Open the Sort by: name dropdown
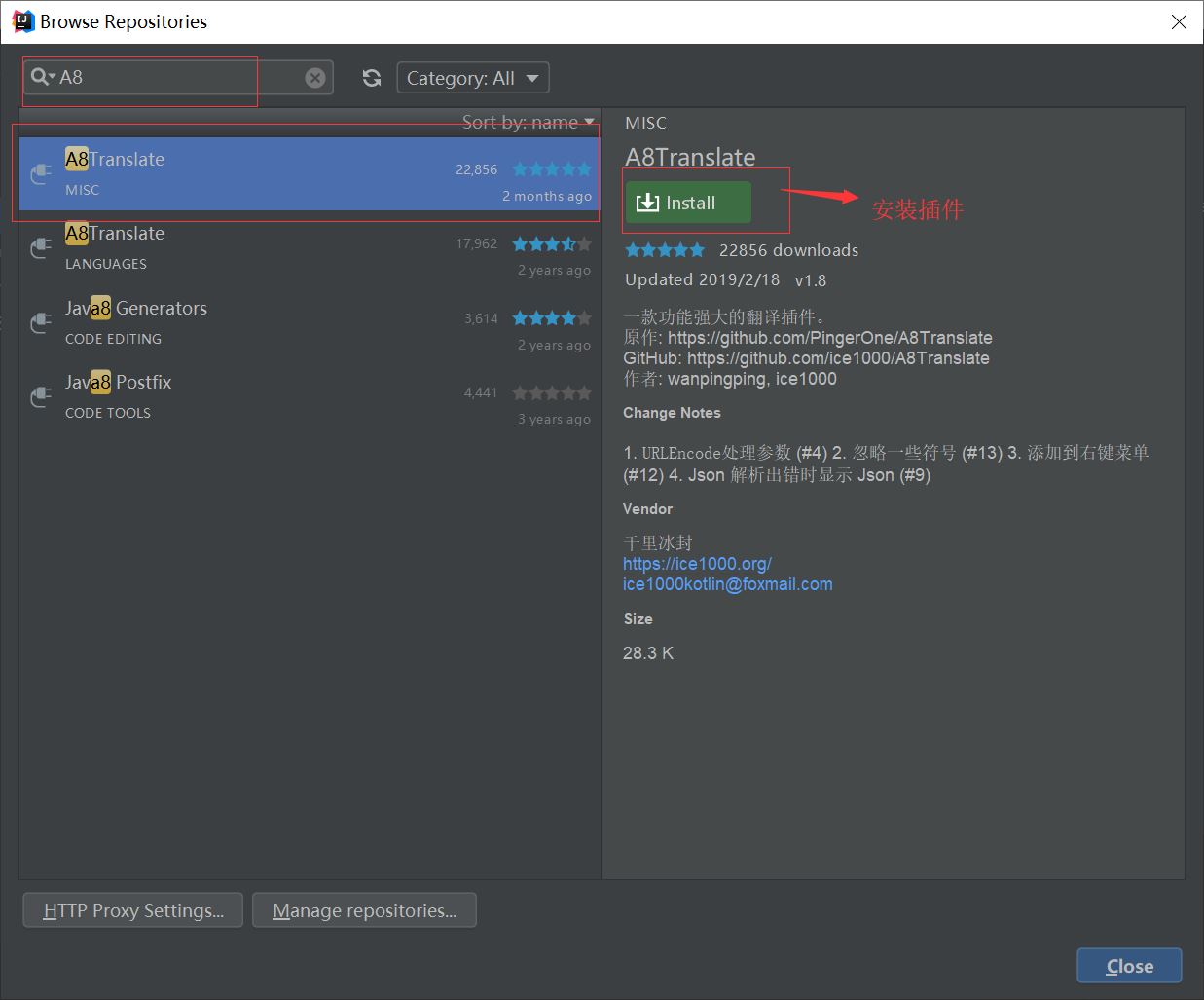Image resolution: width=1204 pixels, height=1000 pixels. point(529,122)
